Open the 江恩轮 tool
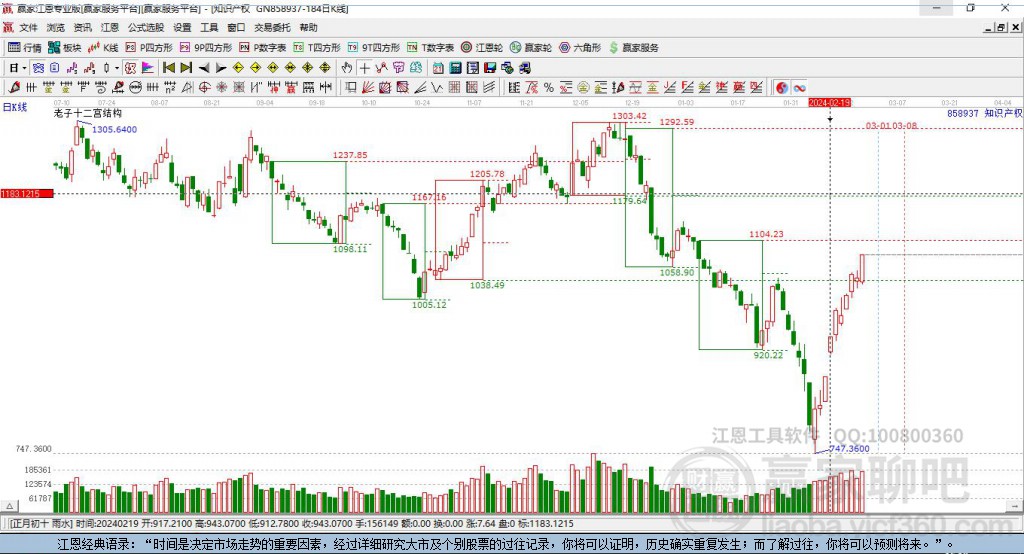 [x=482, y=48]
